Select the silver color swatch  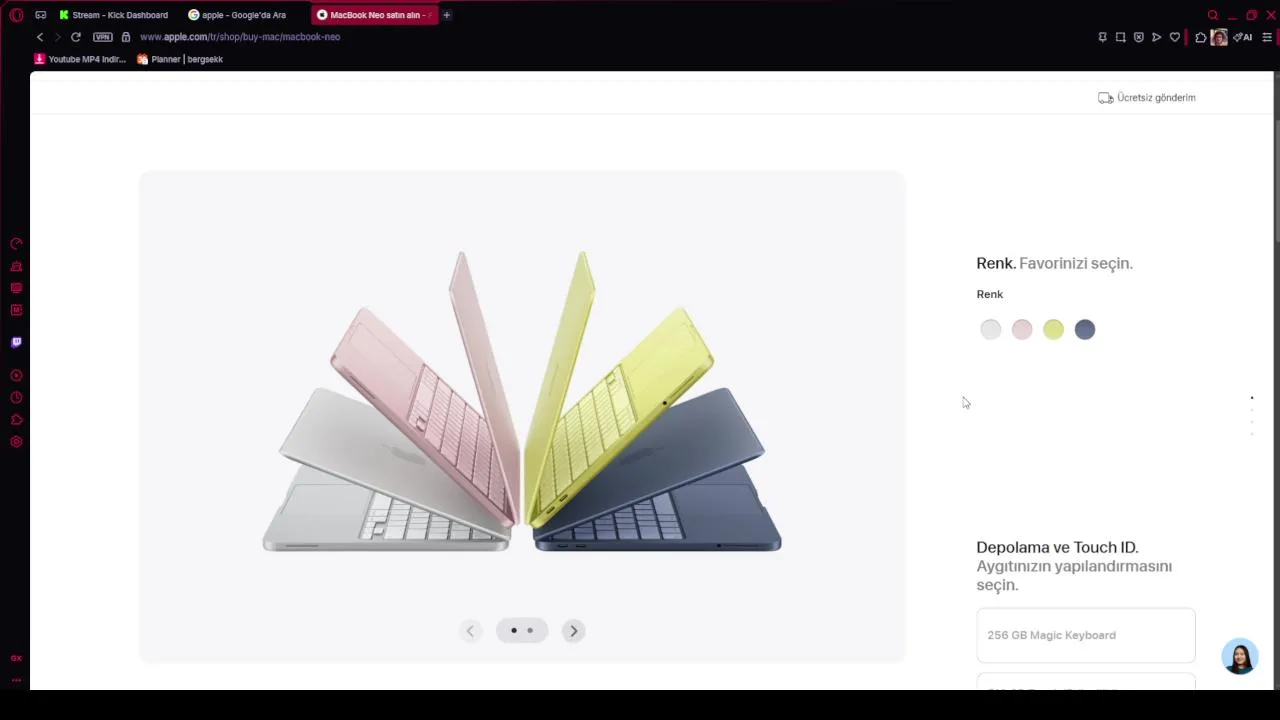990,329
